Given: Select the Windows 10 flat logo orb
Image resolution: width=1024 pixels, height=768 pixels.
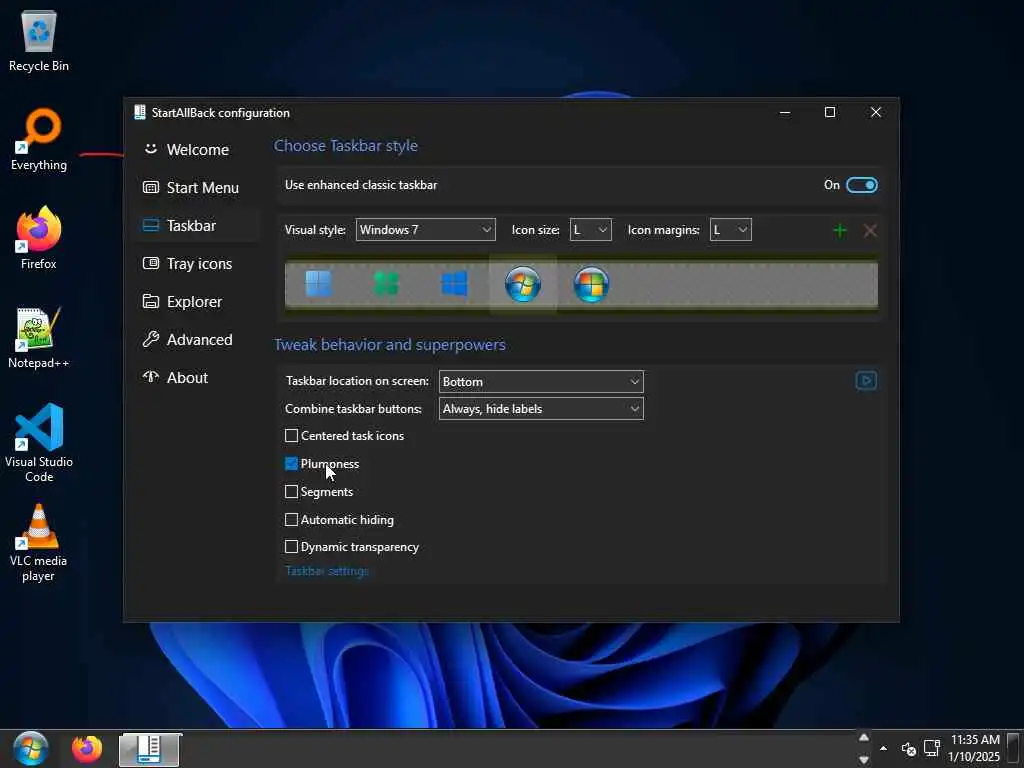Looking at the screenshot, I should (x=455, y=284).
